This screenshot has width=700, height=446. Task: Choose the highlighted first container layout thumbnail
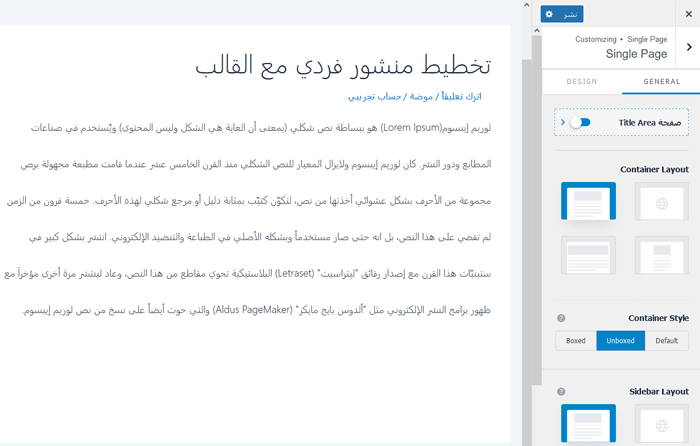coord(587,202)
